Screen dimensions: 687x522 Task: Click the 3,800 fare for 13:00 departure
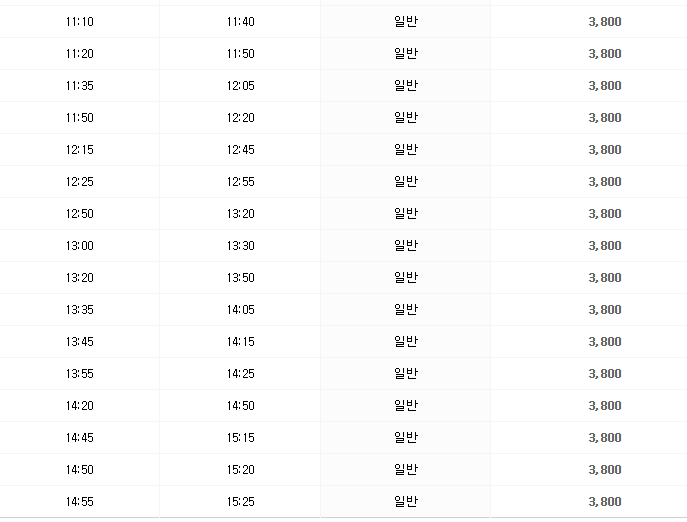pos(605,246)
